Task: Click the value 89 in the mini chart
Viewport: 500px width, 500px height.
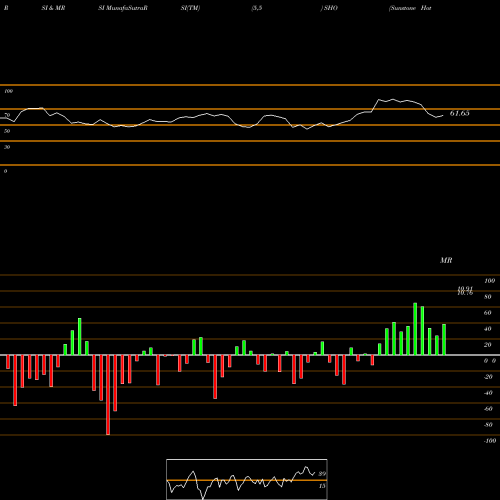Action: (322, 474)
